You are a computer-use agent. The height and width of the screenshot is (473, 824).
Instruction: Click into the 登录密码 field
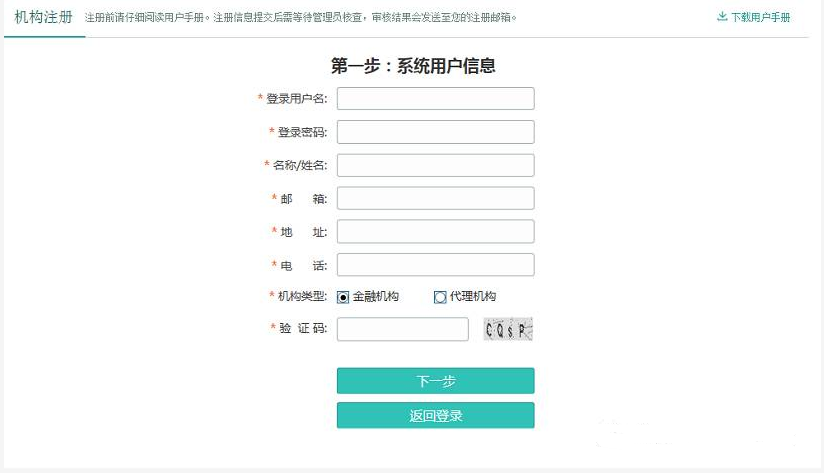436,132
